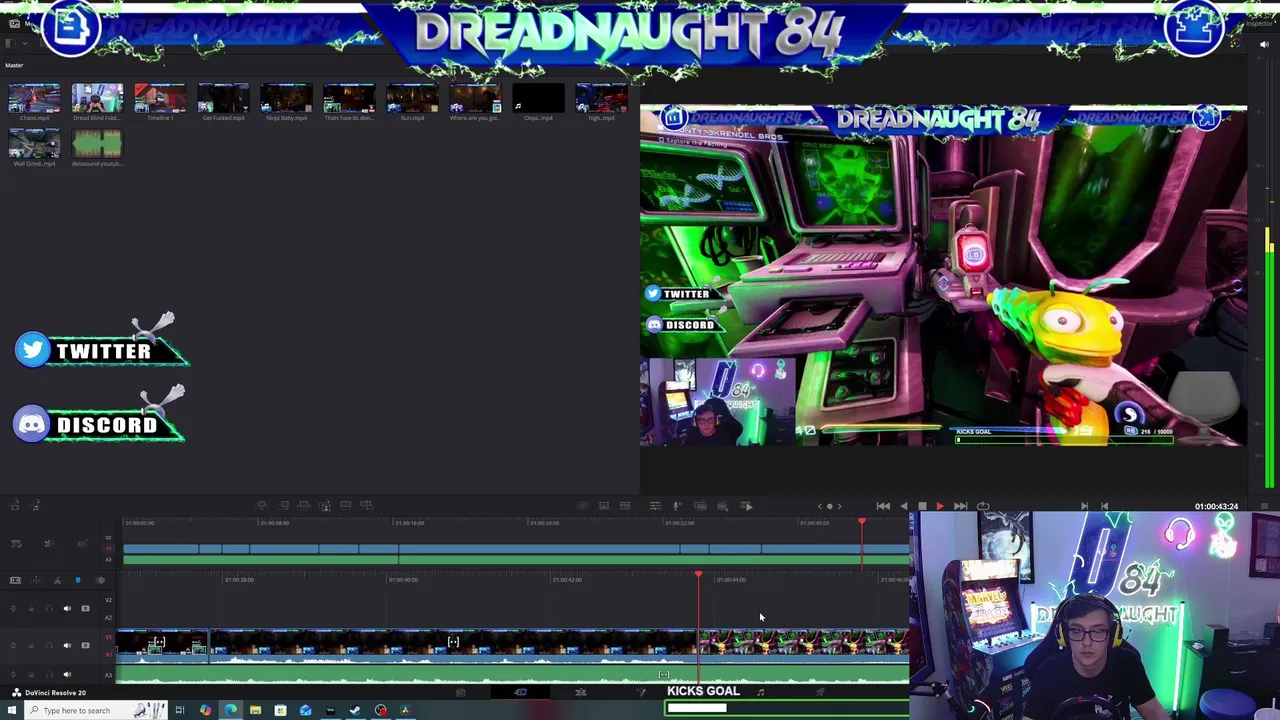Click the red Play button
1280x720 pixels.
pyautogui.click(x=940, y=506)
